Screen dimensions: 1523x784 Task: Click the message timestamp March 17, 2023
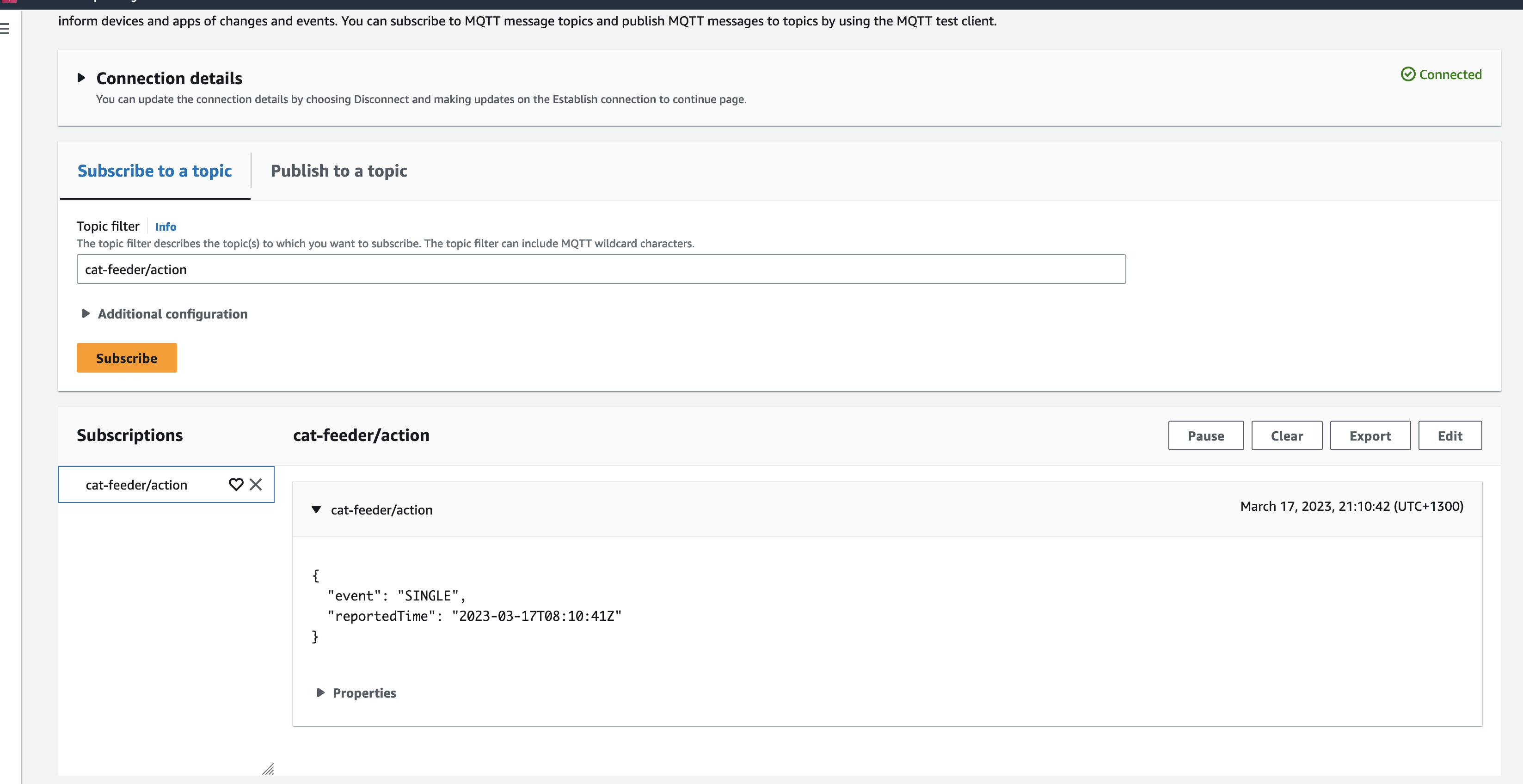pos(1351,507)
